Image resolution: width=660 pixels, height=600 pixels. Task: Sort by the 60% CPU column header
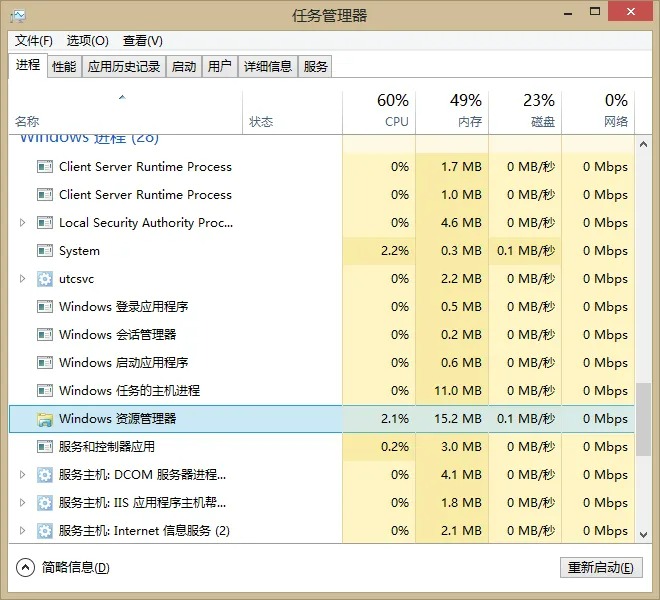(x=379, y=112)
